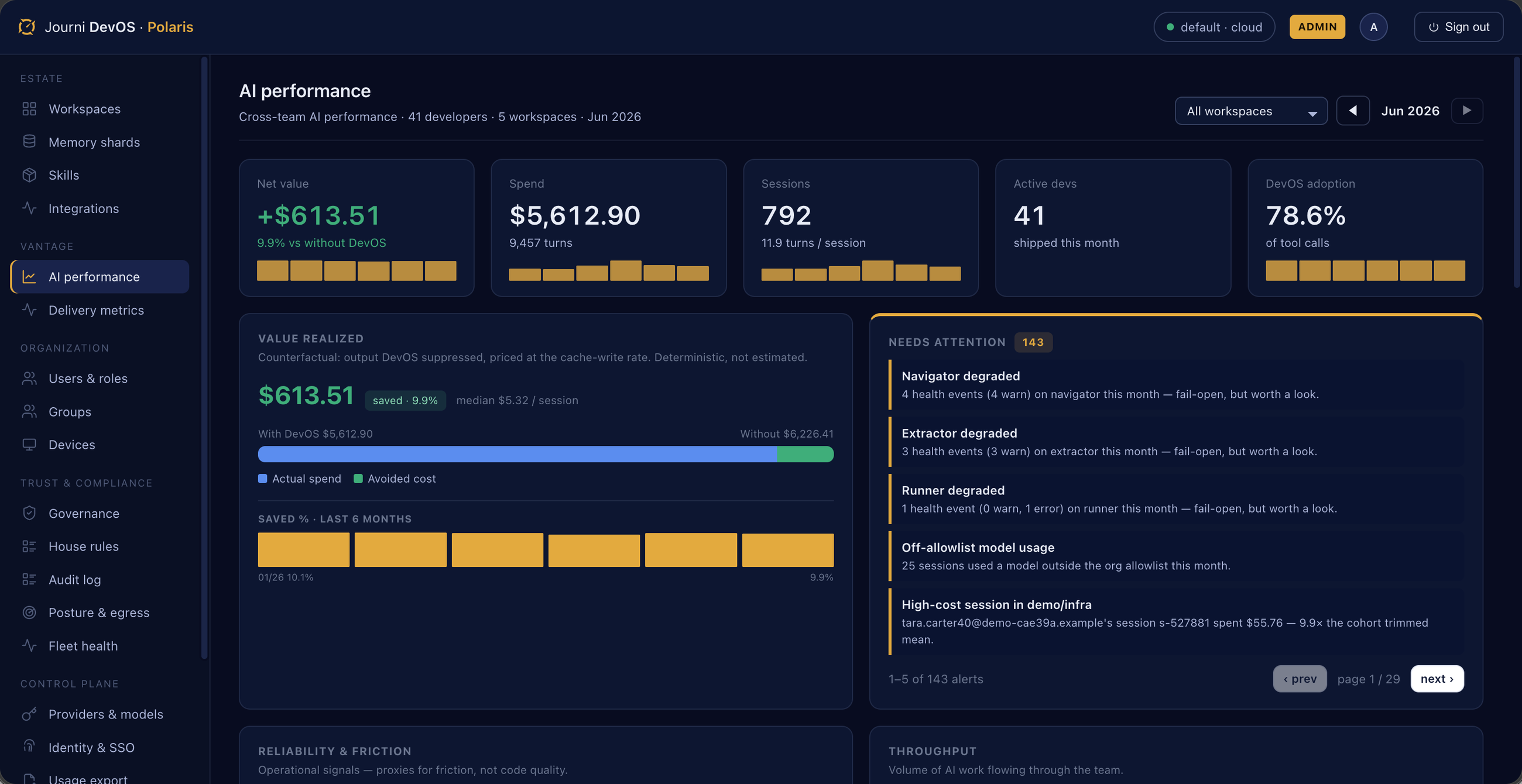Click the Posture & egress target icon
1522x784 pixels.
pos(29,612)
